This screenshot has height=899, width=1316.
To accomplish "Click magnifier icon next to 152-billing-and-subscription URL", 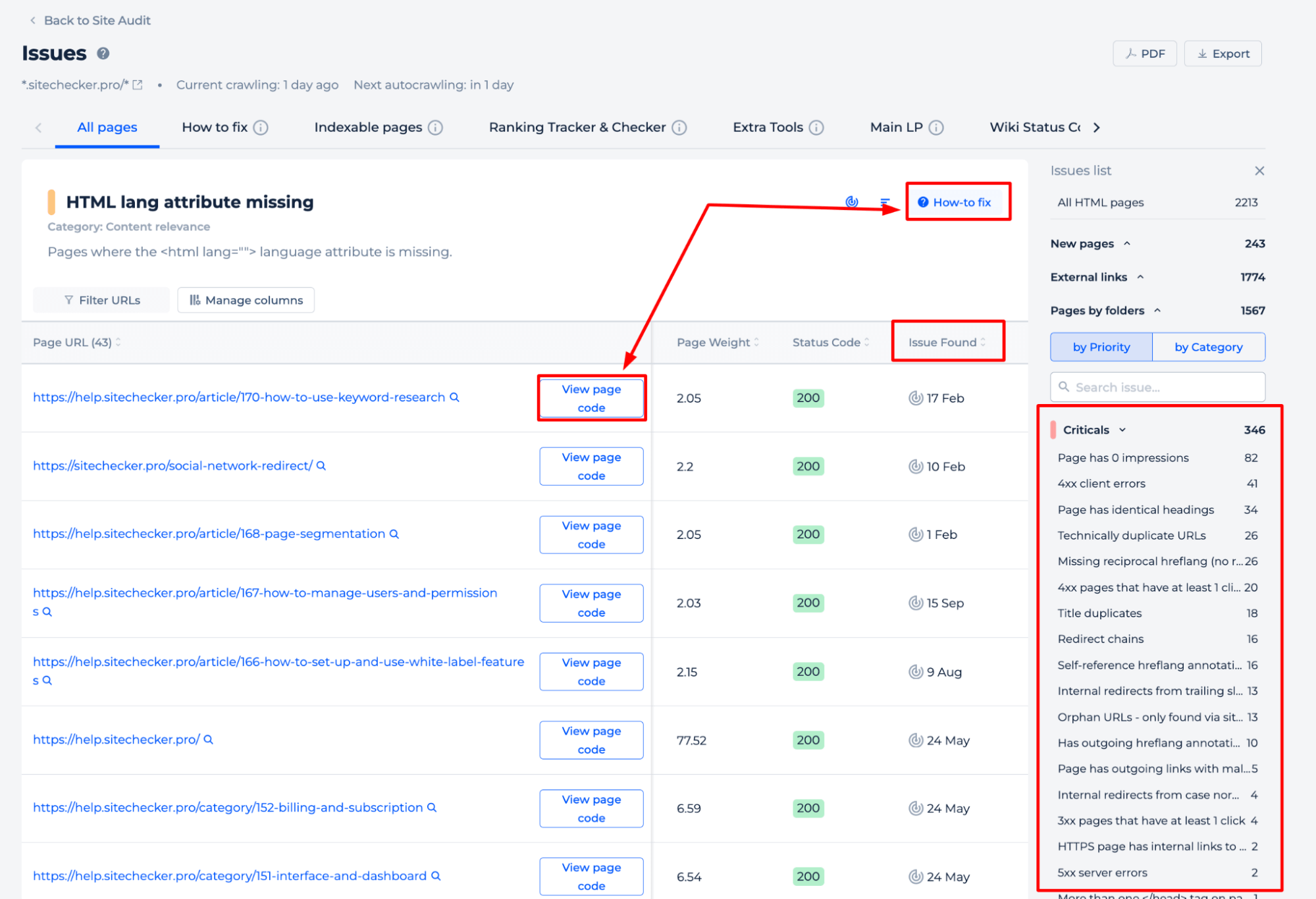I will point(432,808).
